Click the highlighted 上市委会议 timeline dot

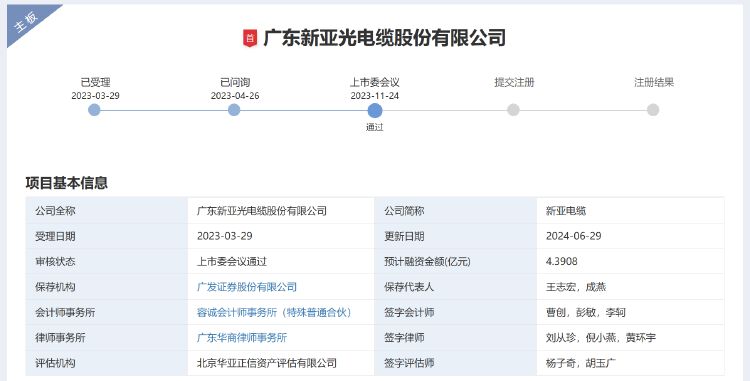pyautogui.click(x=375, y=110)
